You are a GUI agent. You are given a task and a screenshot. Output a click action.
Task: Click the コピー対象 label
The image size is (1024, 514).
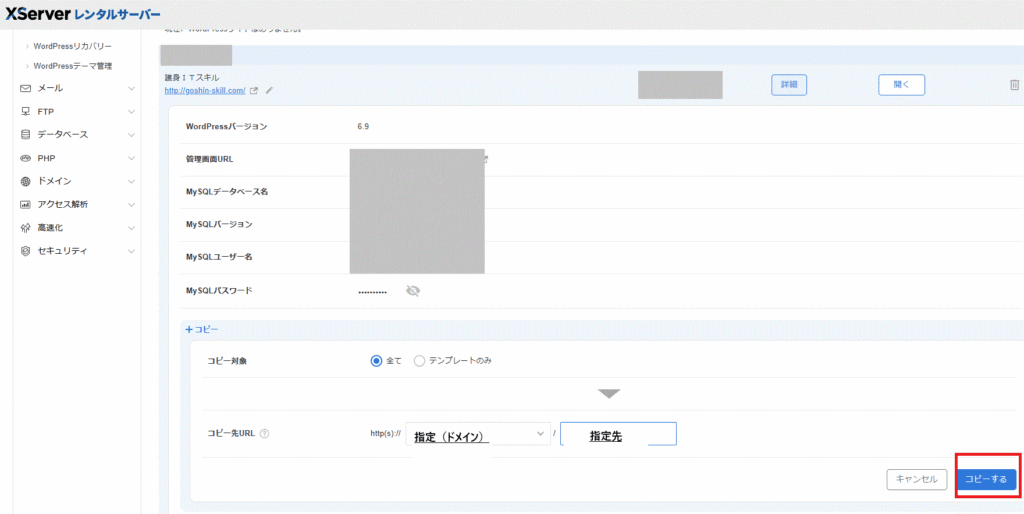[225, 361]
